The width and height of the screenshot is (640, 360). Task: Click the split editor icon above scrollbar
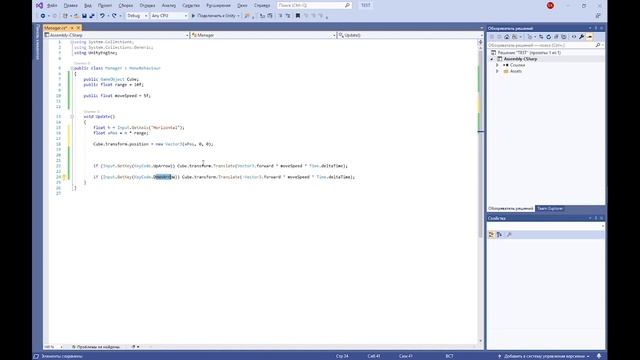(x=480, y=42)
